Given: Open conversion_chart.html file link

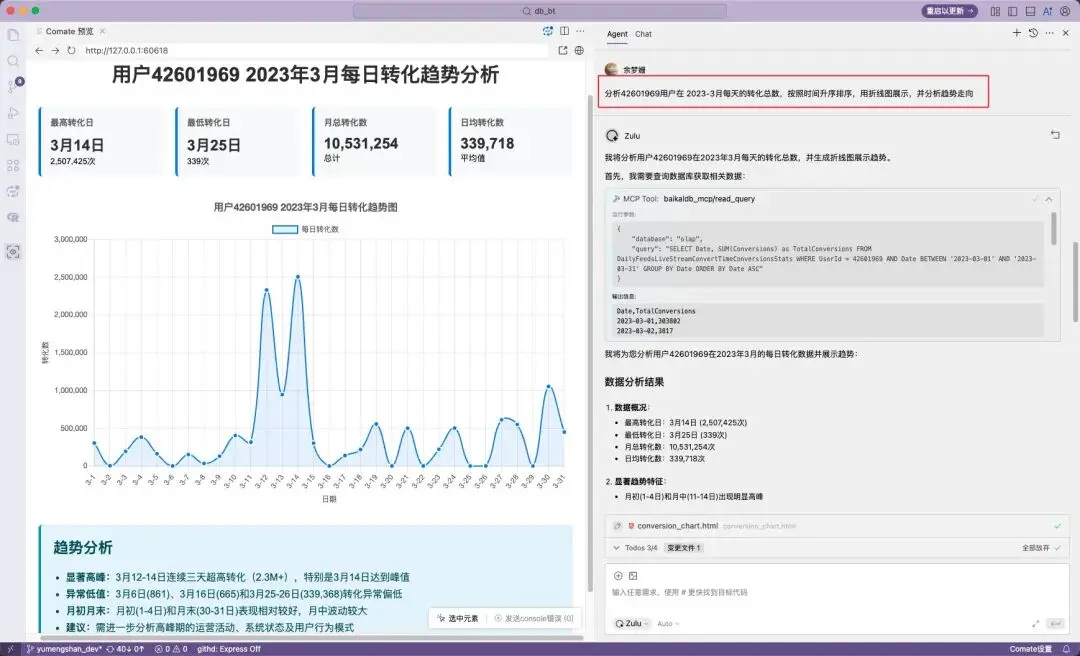Looking at the screenshot, I should pyautogui.click(x=678, y=526).
